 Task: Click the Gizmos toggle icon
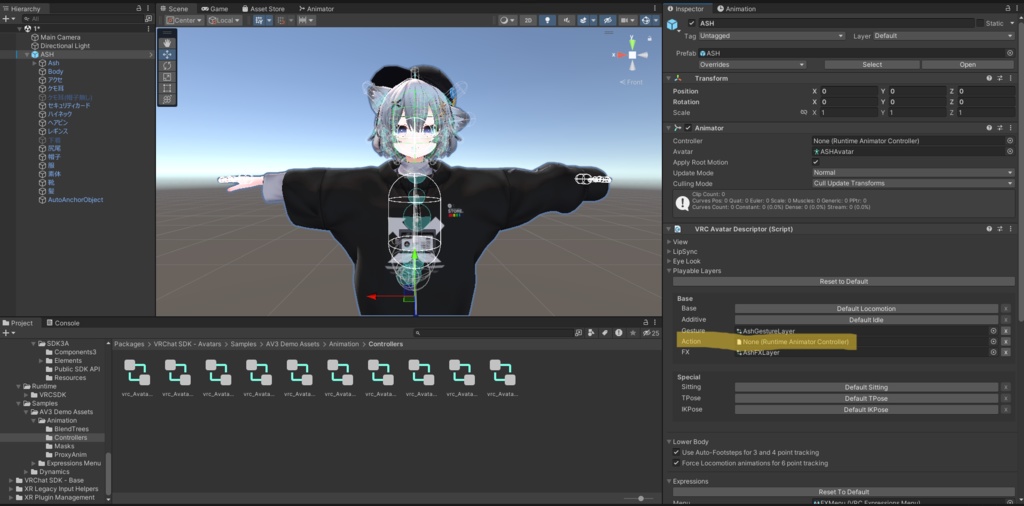pos(648,20)
